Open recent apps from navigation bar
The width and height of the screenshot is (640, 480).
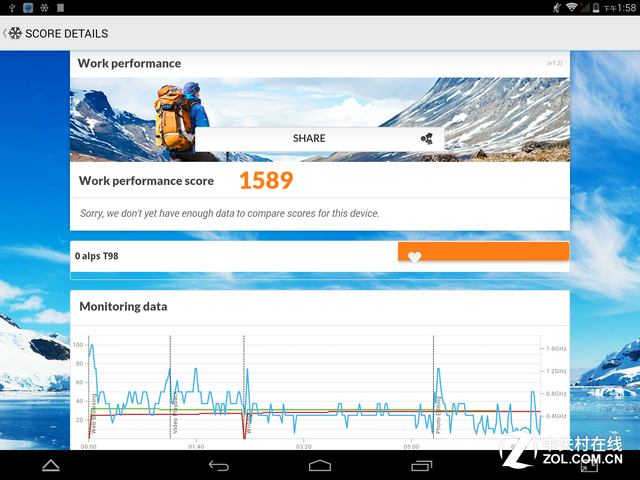click(421, 465)
